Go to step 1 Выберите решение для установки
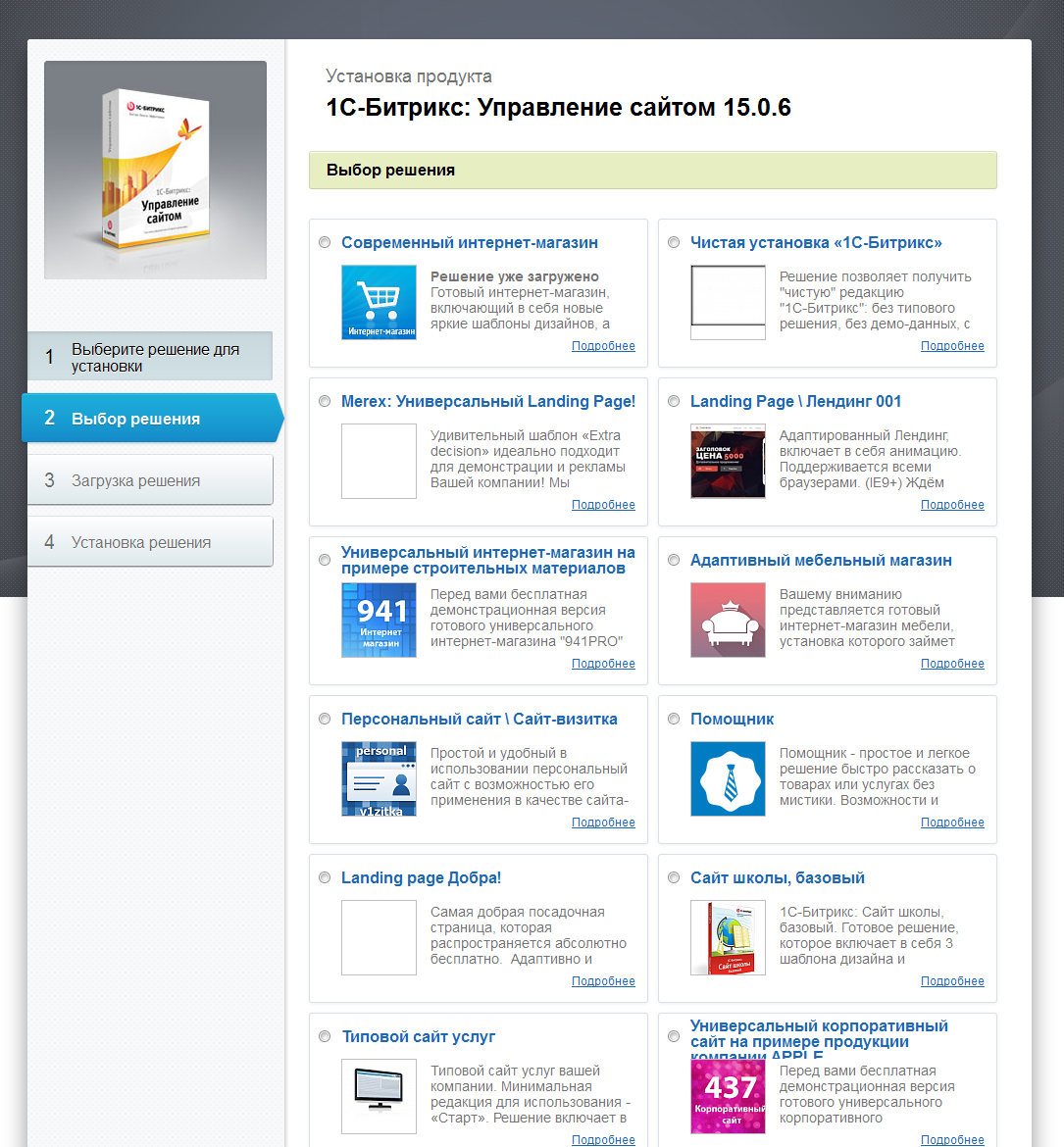Viewport: 1064px width, 1147px height. [150, 356]
